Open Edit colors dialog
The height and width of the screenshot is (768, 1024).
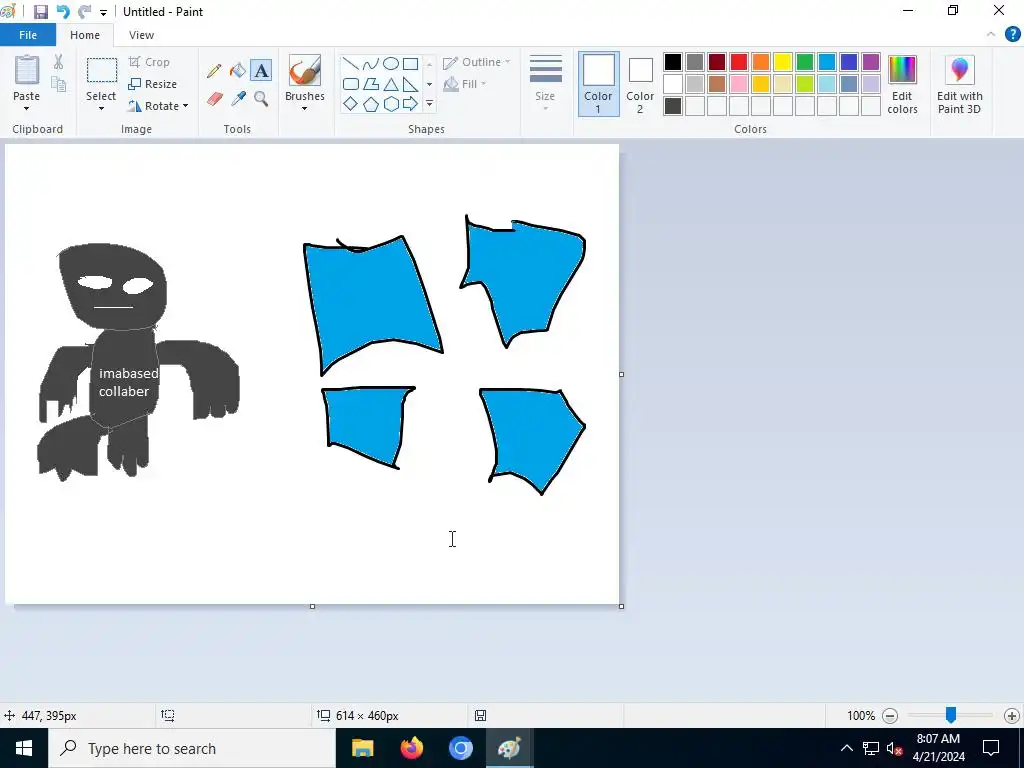902,85
